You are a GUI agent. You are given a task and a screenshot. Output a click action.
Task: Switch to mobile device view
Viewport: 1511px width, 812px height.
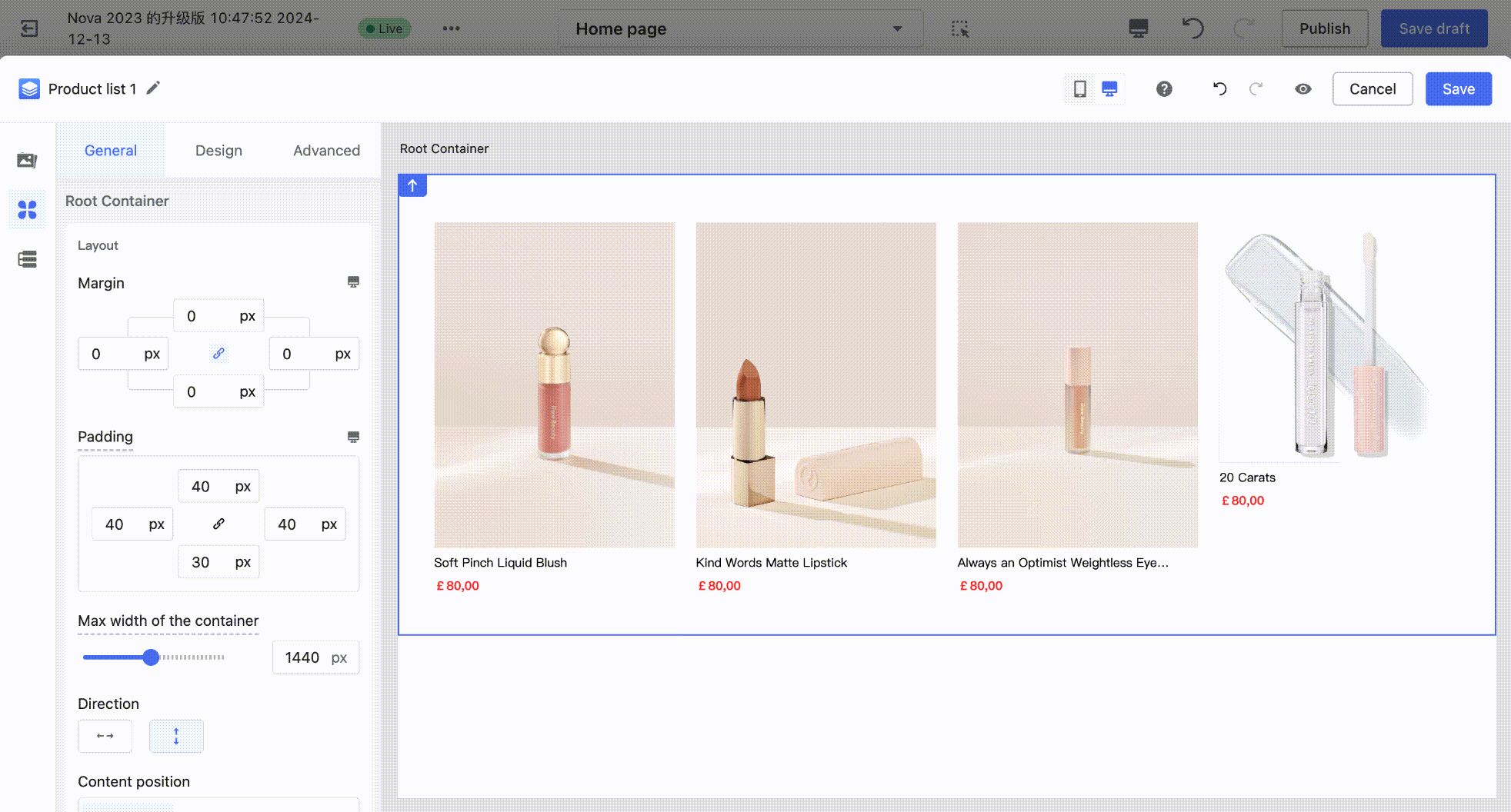click(1079, 89)
